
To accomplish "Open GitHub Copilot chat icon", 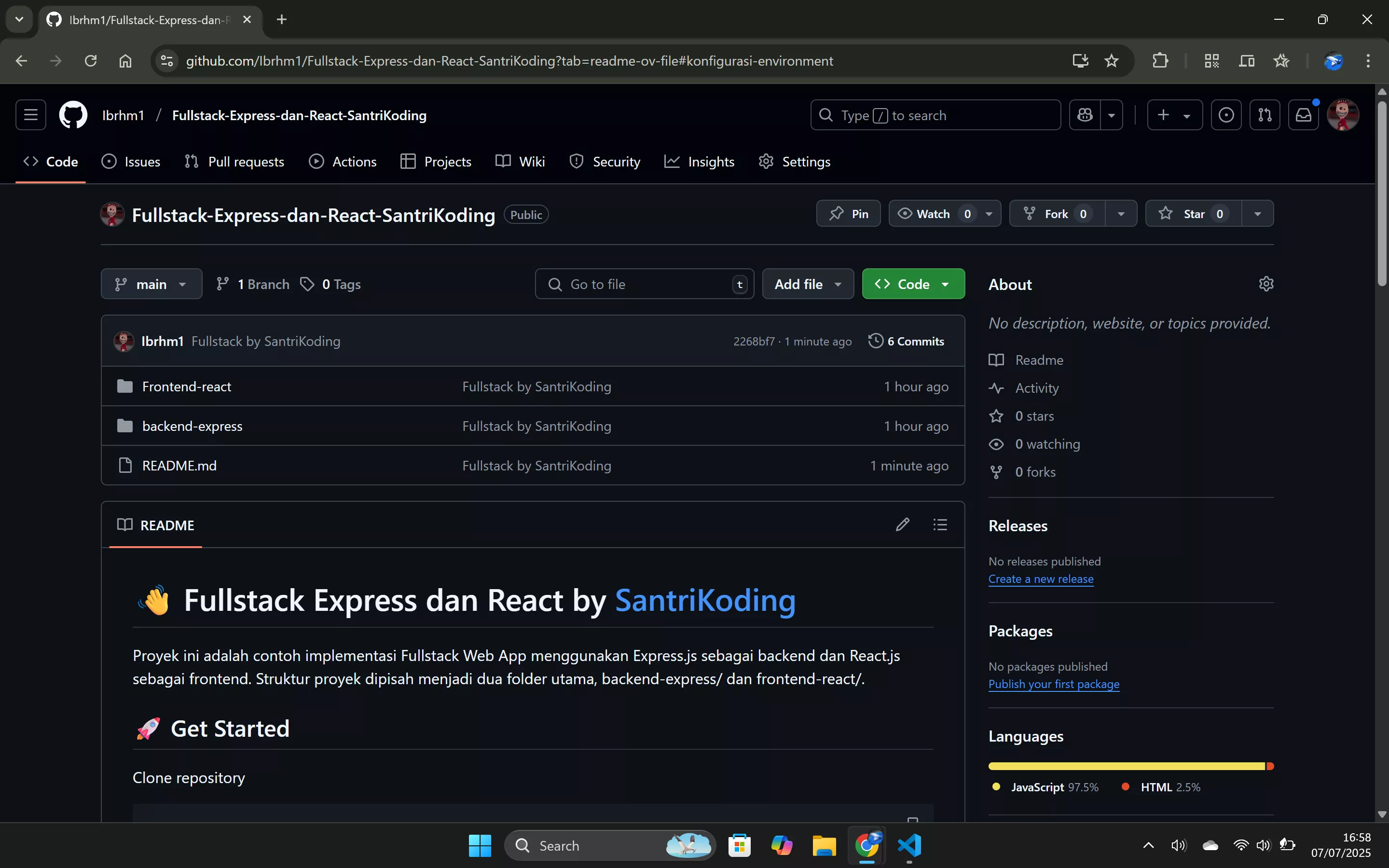I will 1085,115.
